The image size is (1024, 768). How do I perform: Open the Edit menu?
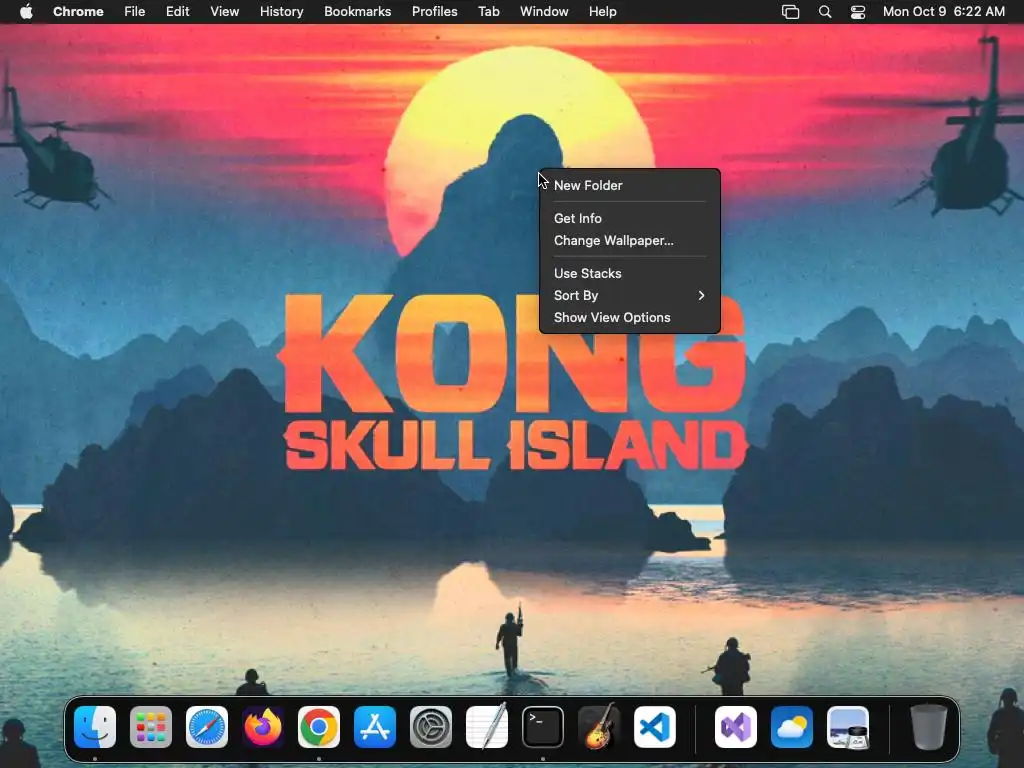[x=178, y=11]
